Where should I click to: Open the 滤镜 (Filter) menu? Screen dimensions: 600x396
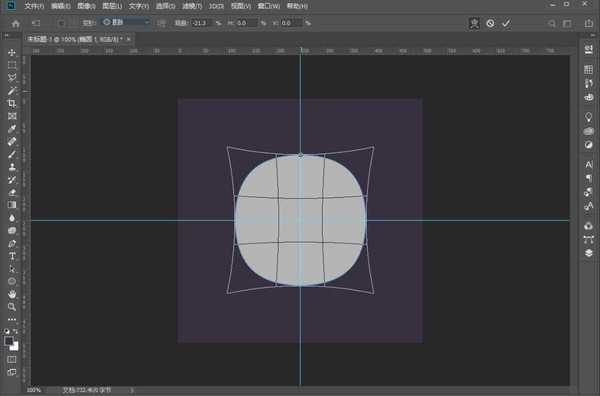coord(192,6)
